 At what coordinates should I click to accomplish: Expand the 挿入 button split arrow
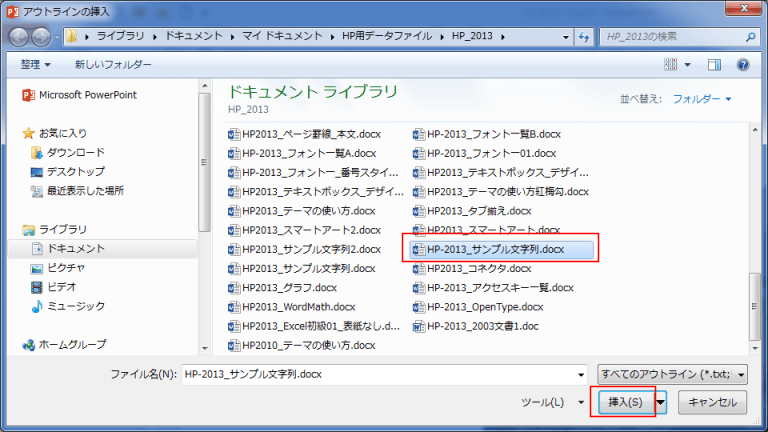[x=661, y=403]
